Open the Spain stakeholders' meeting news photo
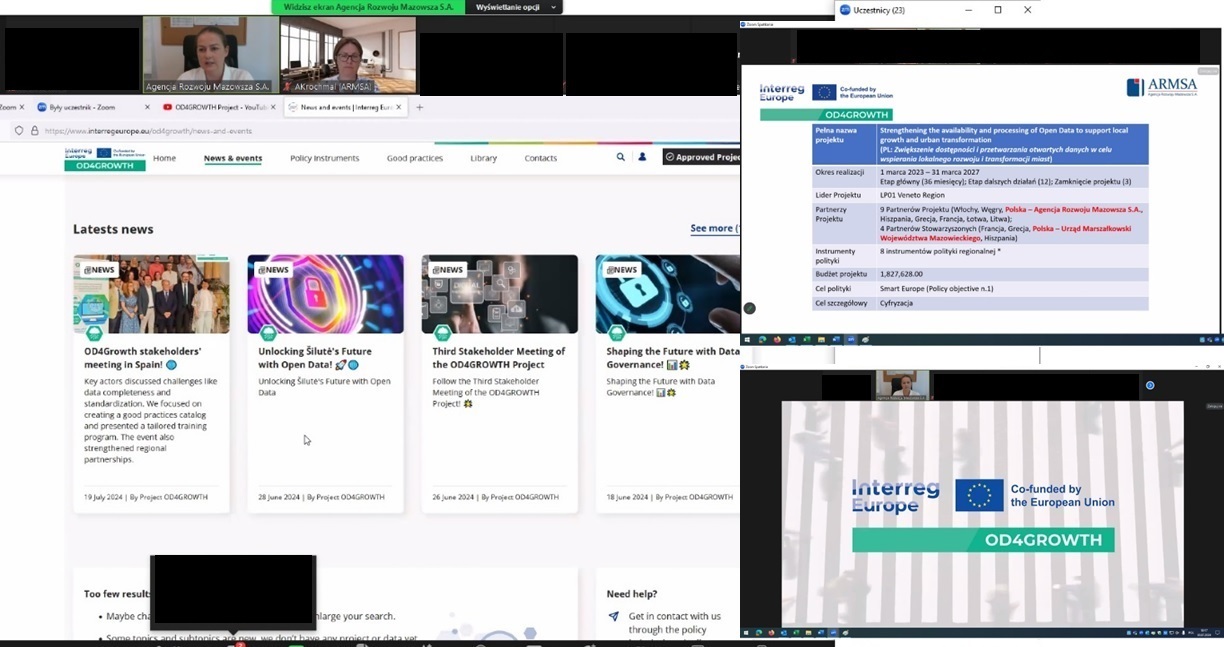This screenshot has height=647, width=1224. point(151,294)
